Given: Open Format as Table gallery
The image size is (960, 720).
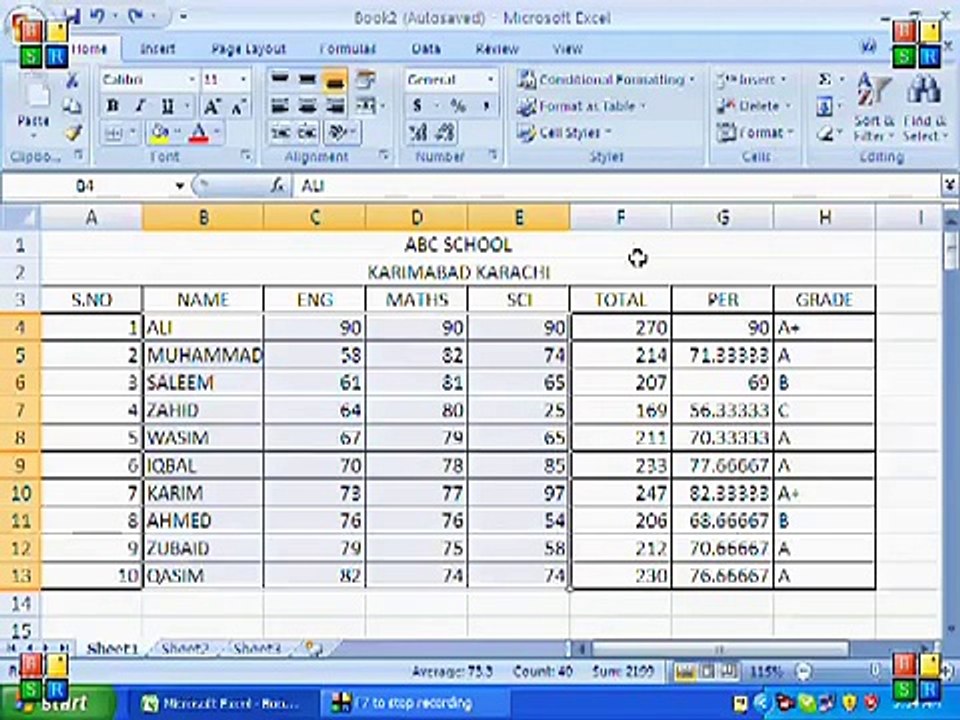Looking at the screenshot, I should tap(582, 107).
